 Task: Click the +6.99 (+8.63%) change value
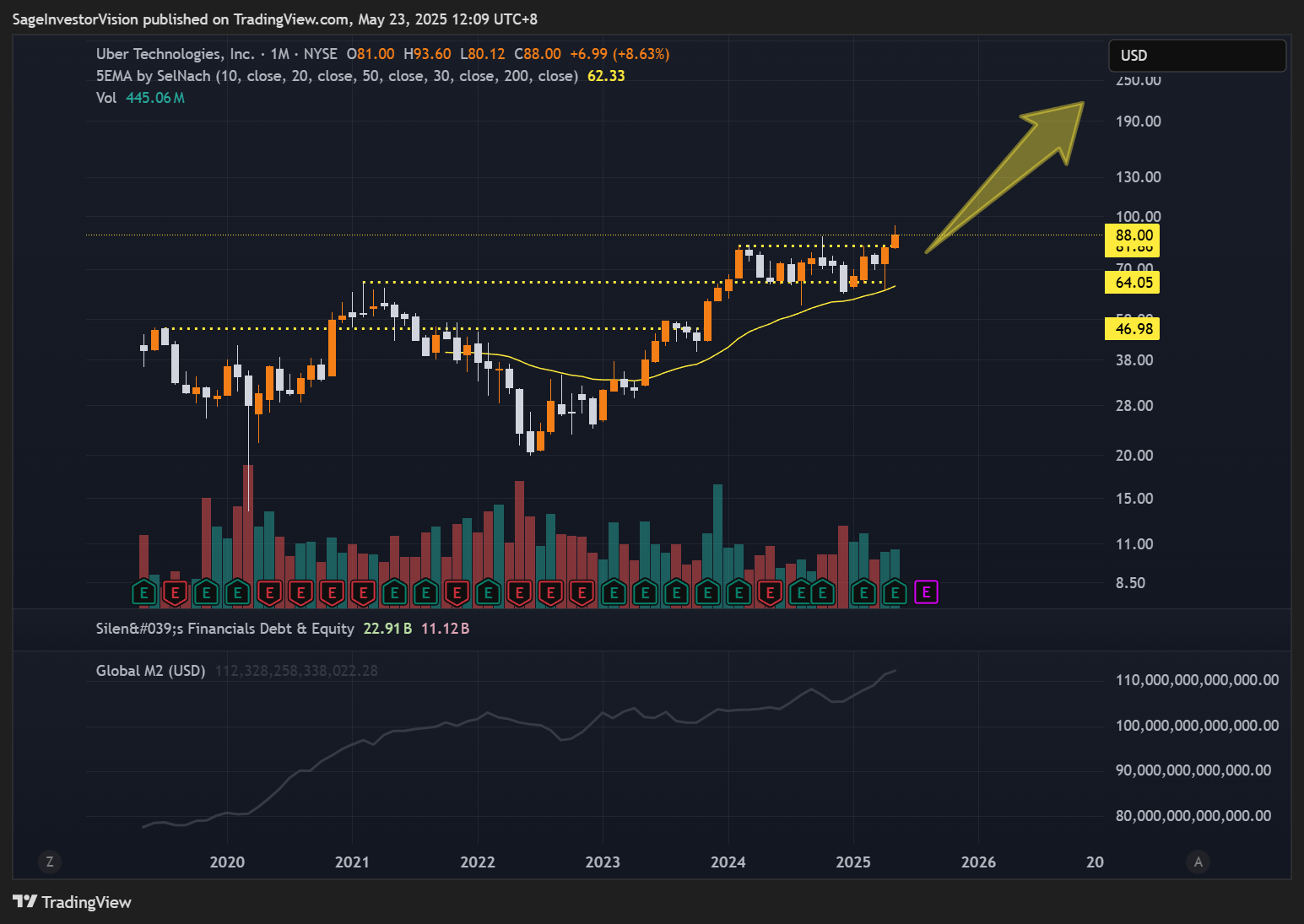tap(620, 54)
